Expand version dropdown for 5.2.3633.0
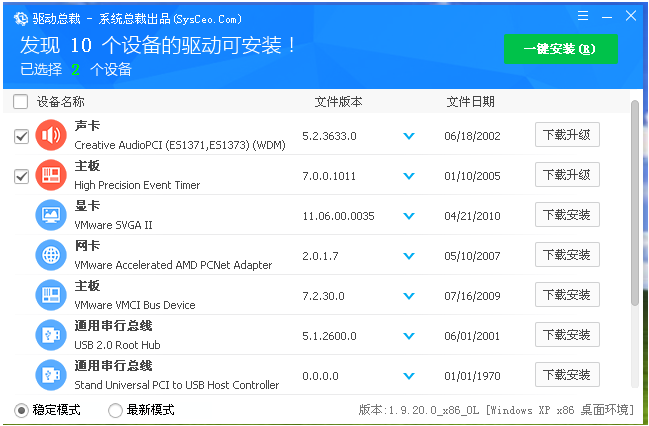The image size is (649, 426). 409,136
